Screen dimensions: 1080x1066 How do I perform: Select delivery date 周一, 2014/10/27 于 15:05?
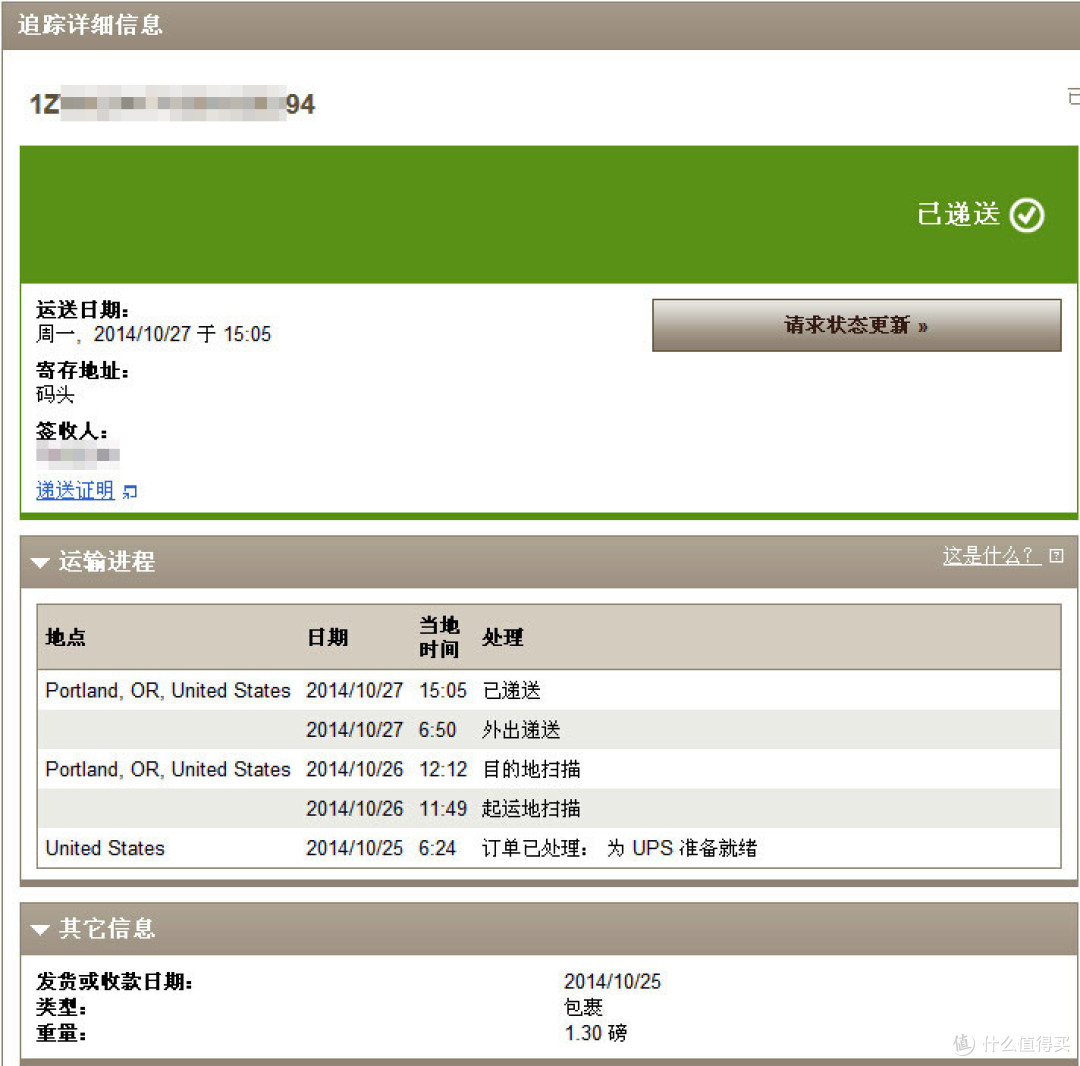click(154, 334)
